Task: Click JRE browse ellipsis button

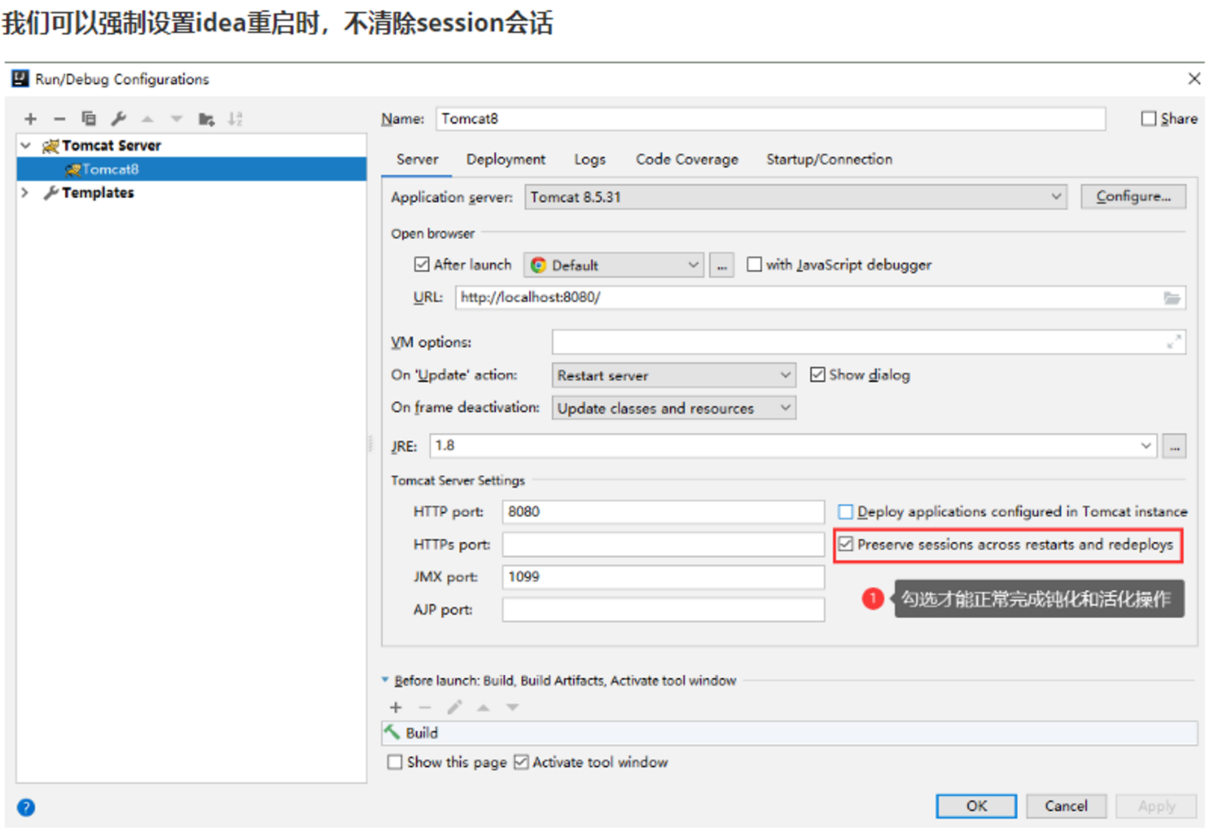Action: 1175,446
